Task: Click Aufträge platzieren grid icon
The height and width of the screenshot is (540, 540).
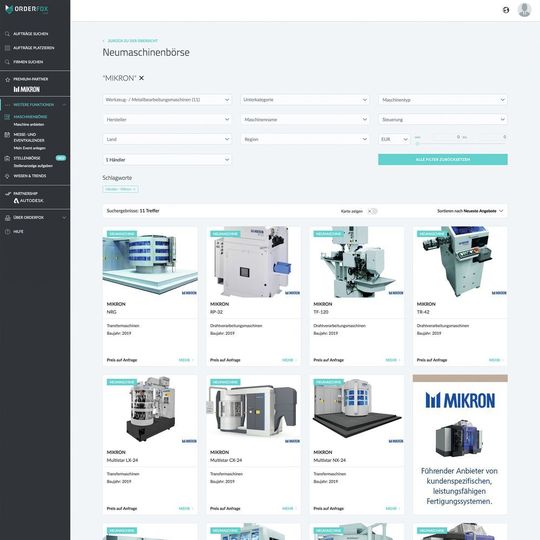Action: (7, 48)
